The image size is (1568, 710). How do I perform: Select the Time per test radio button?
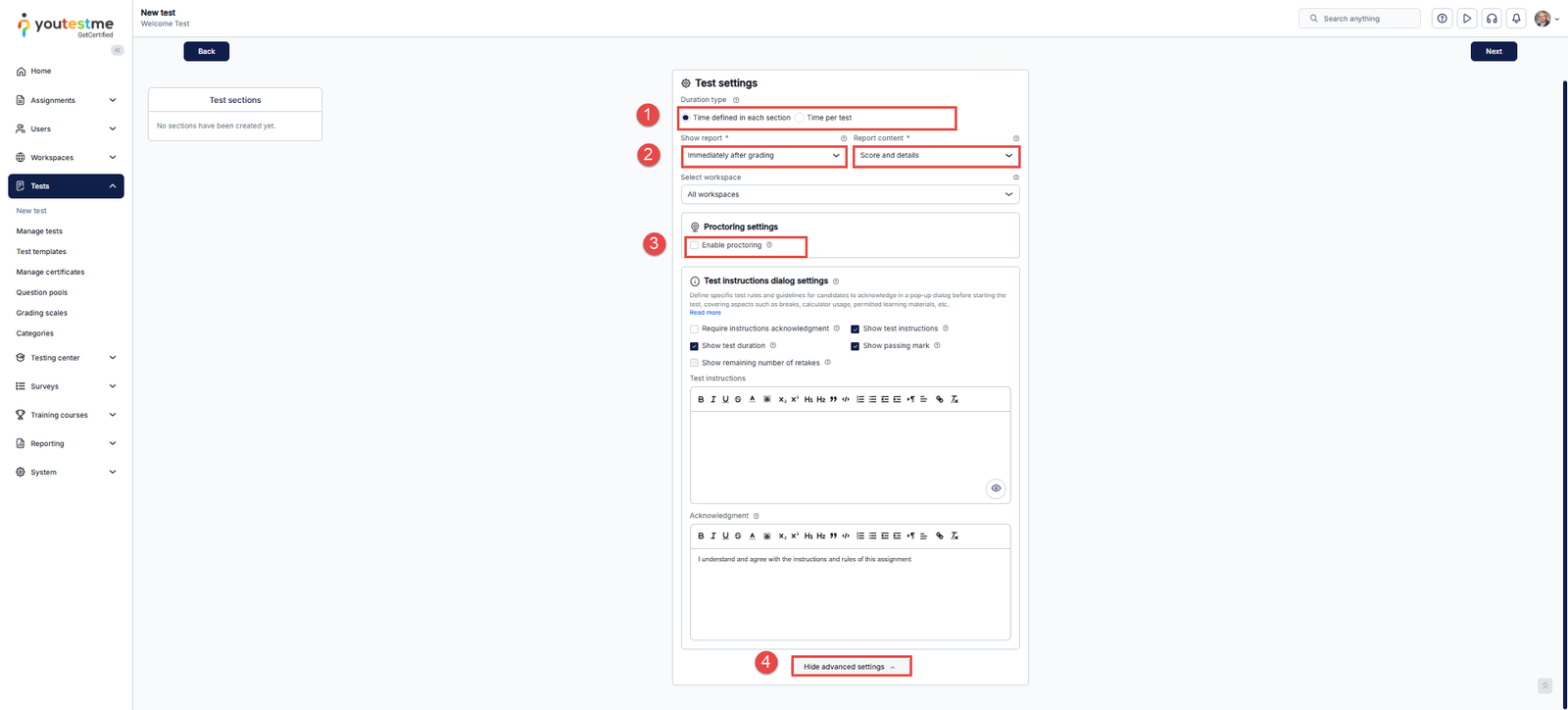800,118
